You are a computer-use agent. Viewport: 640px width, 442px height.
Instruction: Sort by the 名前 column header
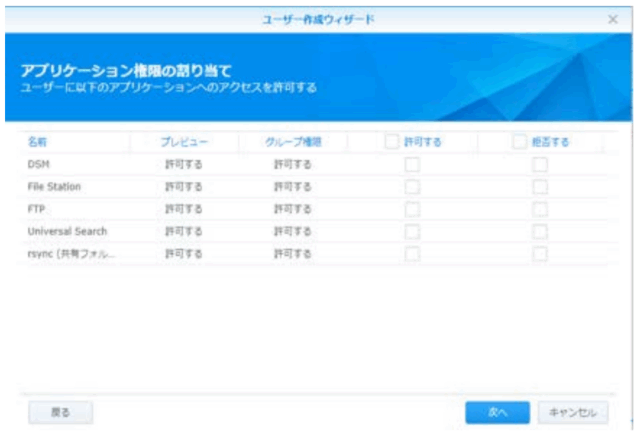[38, 142]
